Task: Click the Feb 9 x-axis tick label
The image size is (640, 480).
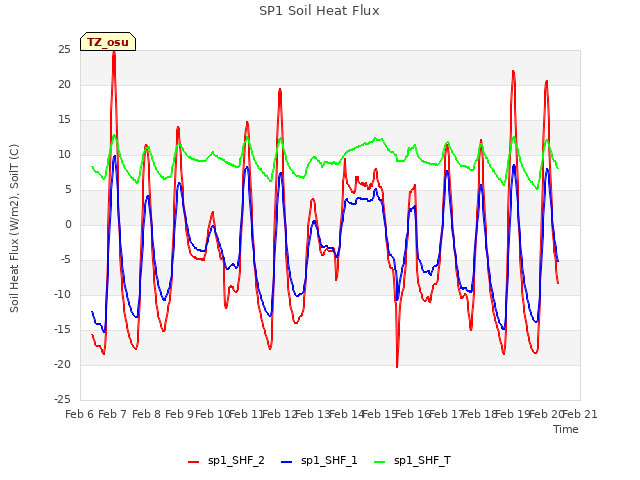Action: (180, 414)
